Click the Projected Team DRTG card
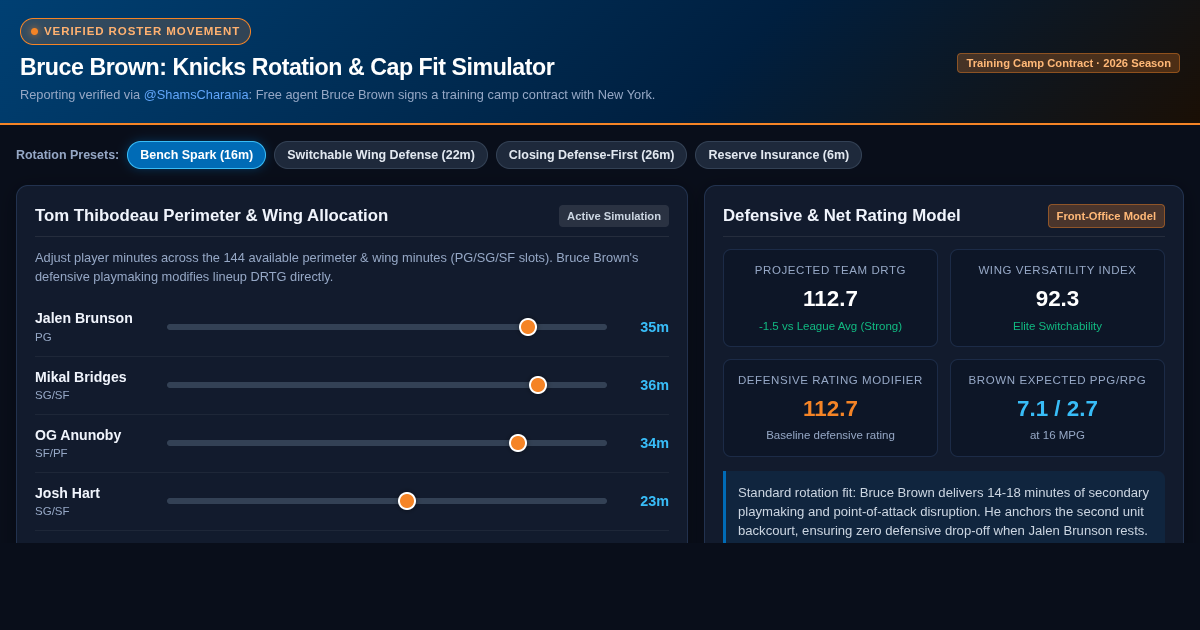 [x=830, y=298]
